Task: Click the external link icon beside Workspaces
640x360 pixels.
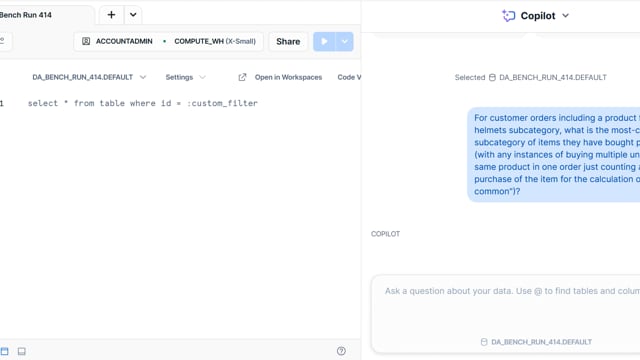Action: (x=242, y=77)
